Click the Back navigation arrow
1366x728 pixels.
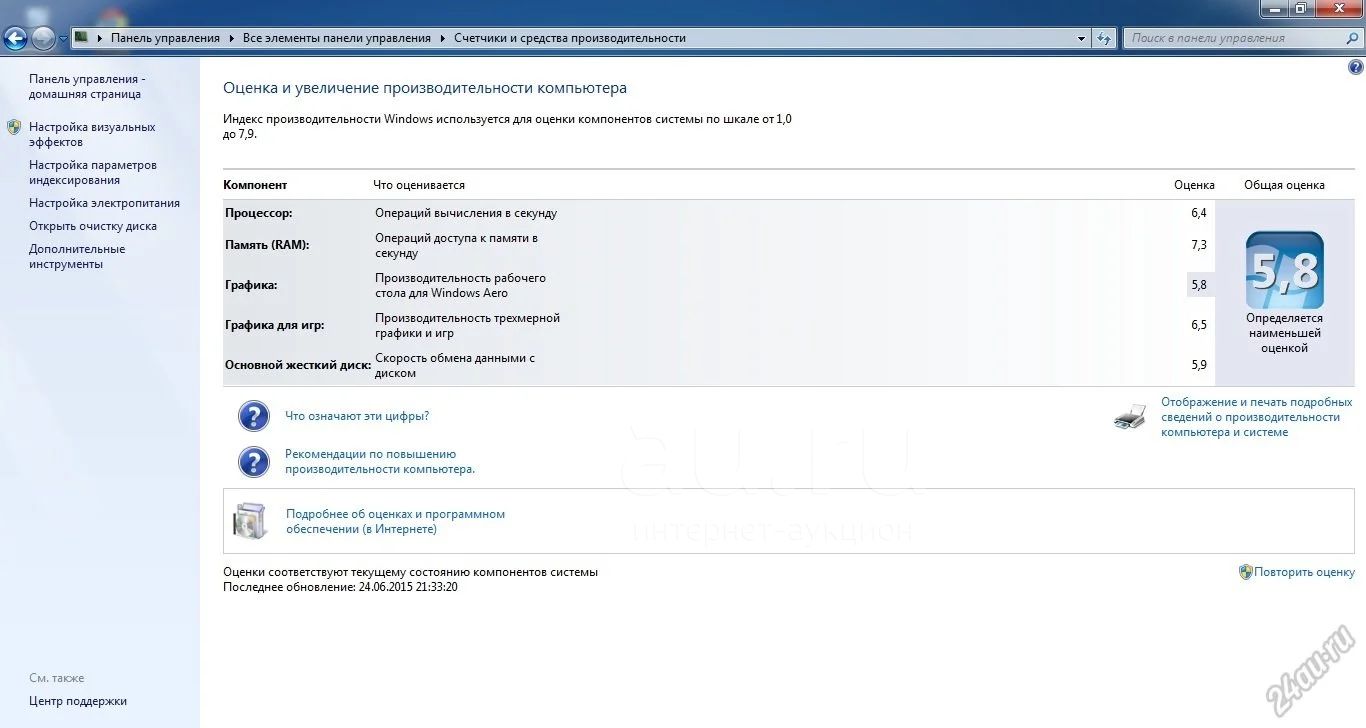pos(15,39)
